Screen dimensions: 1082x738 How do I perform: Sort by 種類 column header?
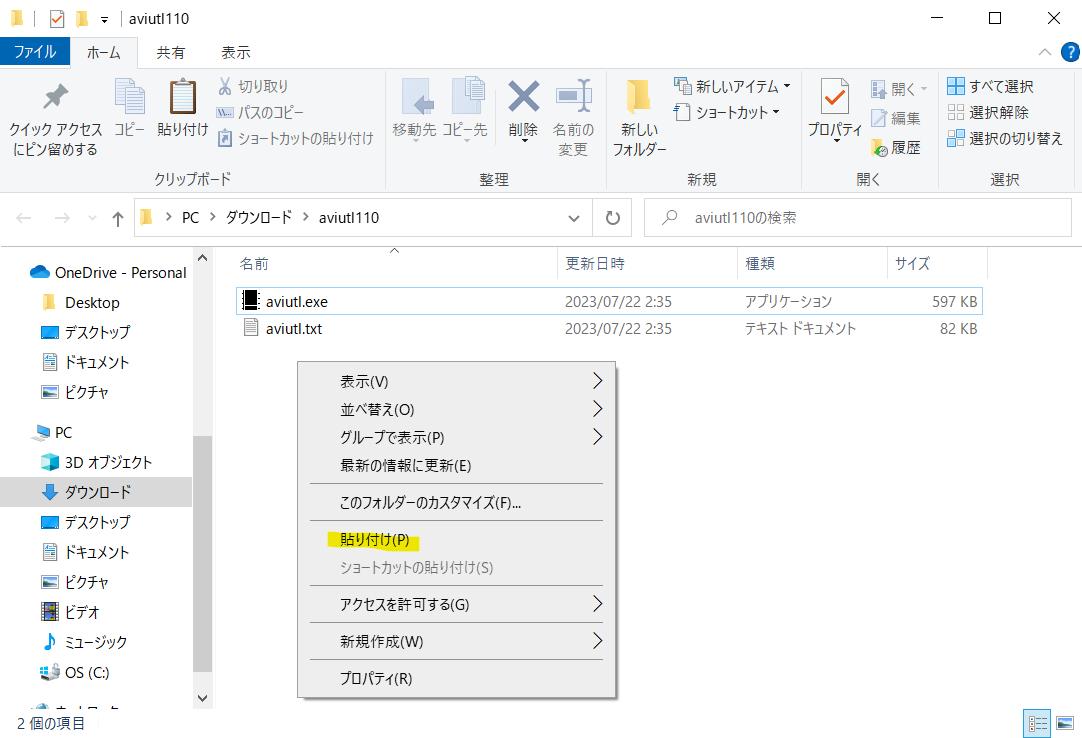[812, 263]
